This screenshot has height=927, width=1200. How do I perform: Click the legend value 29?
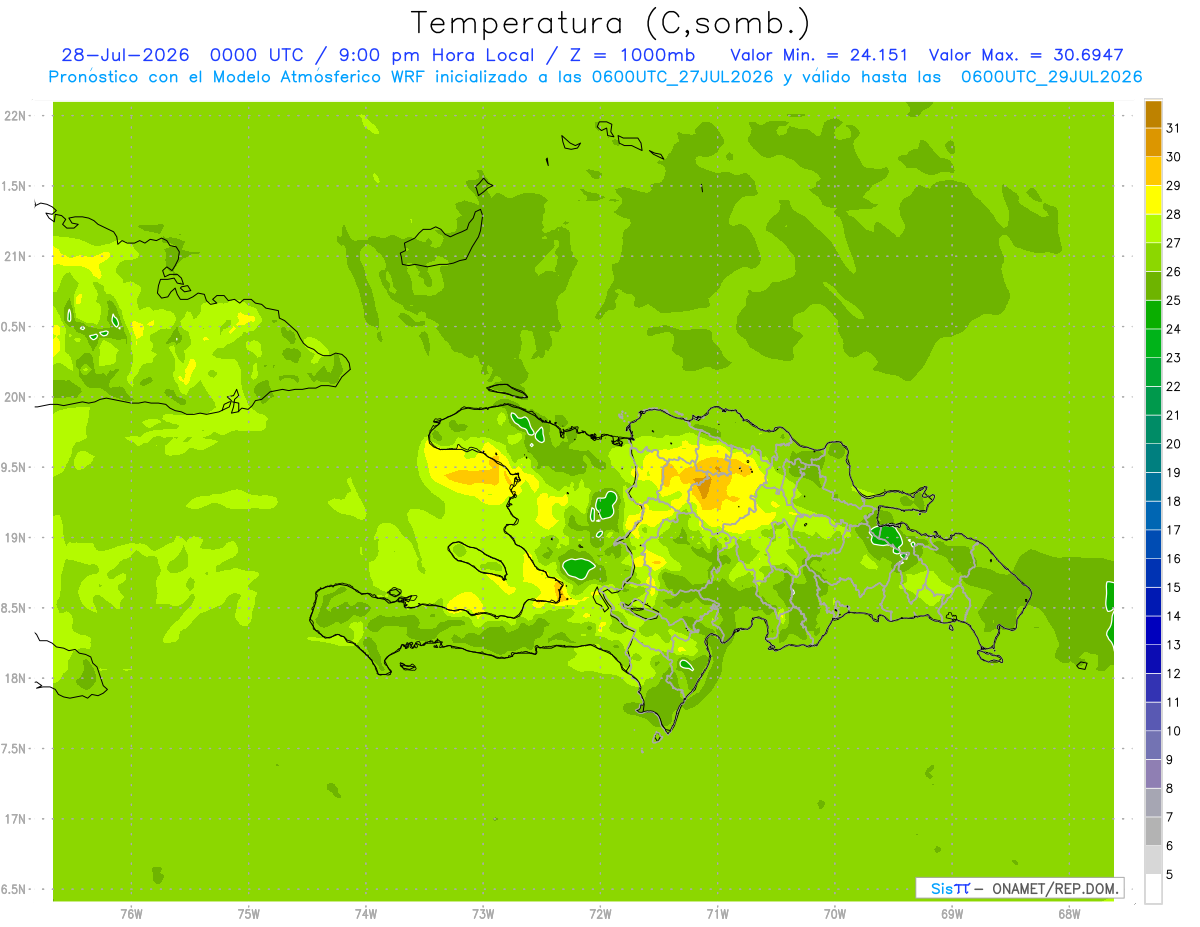pyautogui.click(x=1173, y=185)
